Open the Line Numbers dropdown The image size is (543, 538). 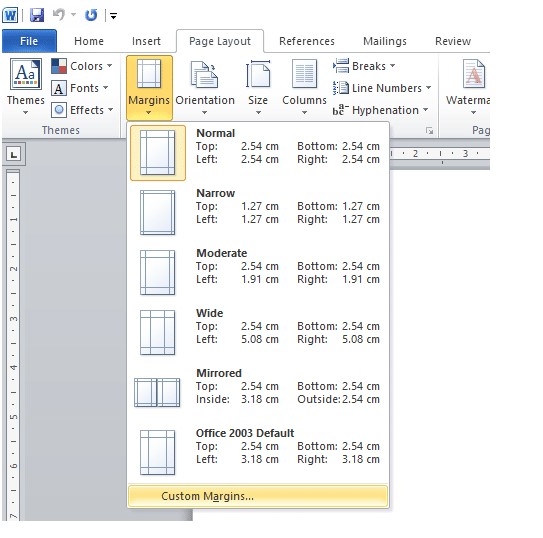click(382, 88)
